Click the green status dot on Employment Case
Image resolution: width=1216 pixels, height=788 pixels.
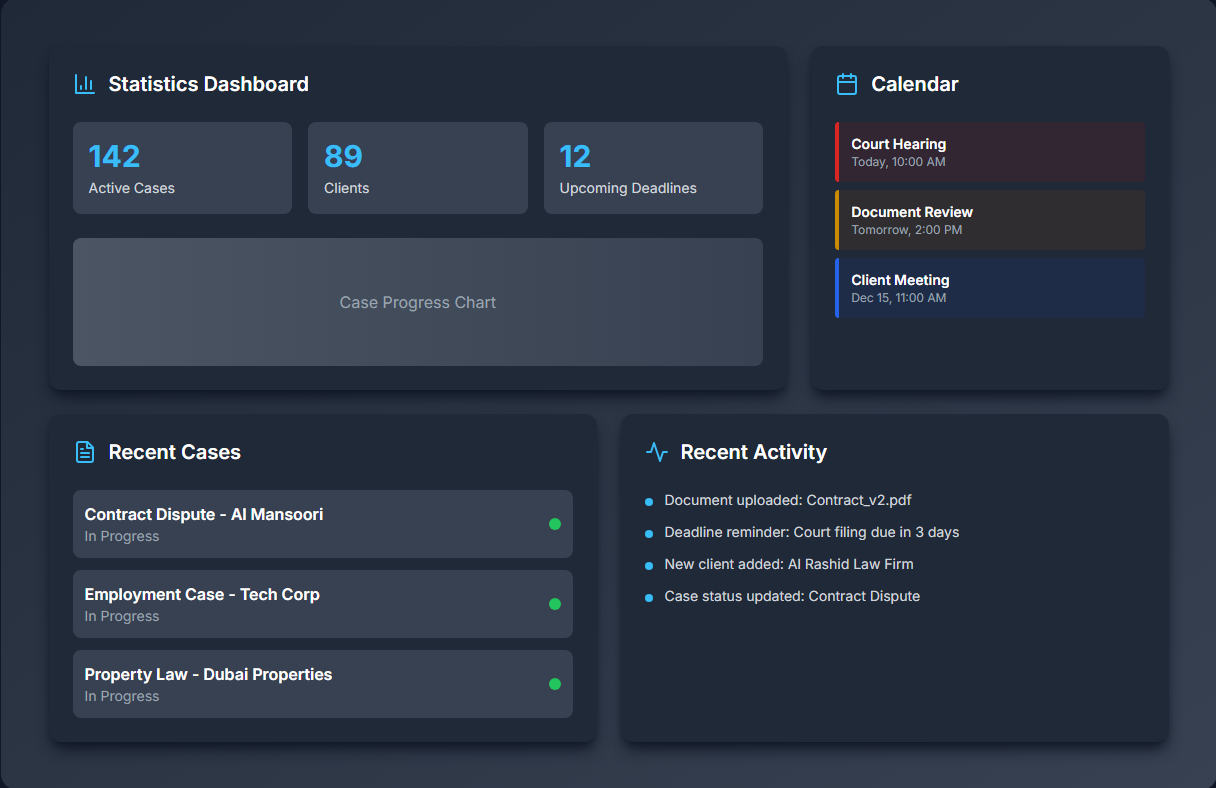(555, 604)
